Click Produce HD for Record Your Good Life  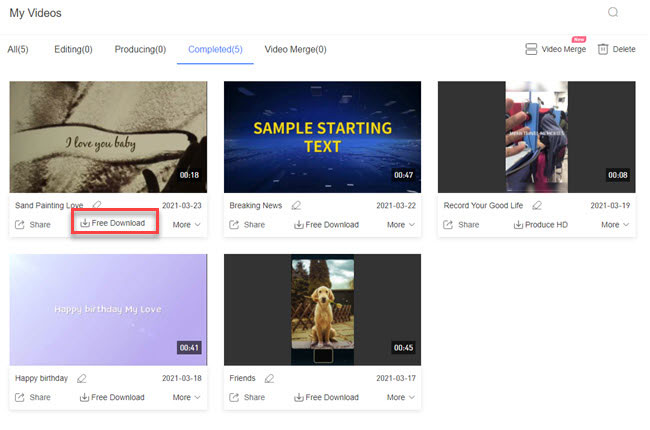point(546,224)
